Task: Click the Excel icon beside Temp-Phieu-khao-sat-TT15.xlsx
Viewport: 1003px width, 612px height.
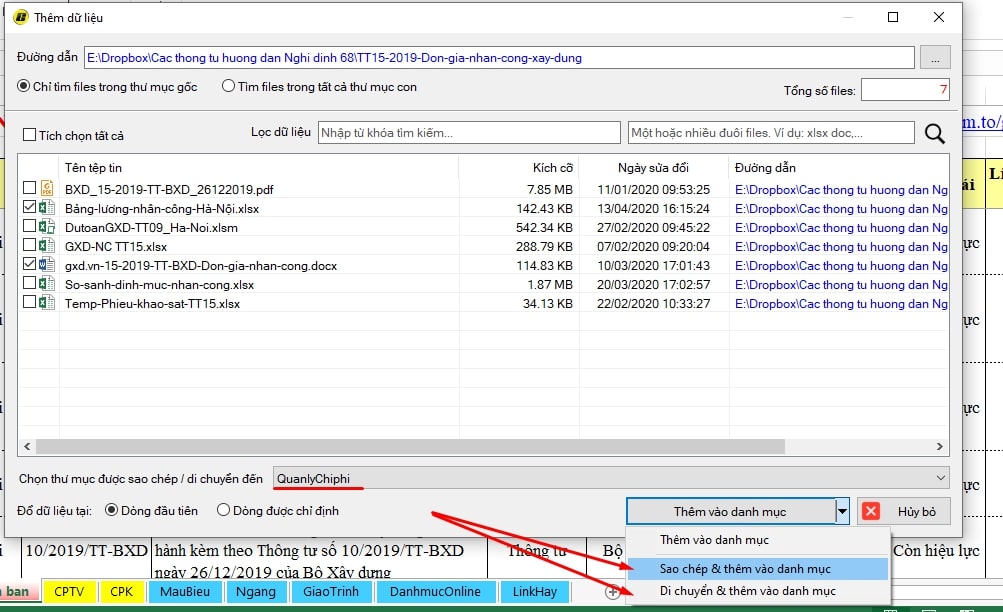Action: [x=46, y=303]
